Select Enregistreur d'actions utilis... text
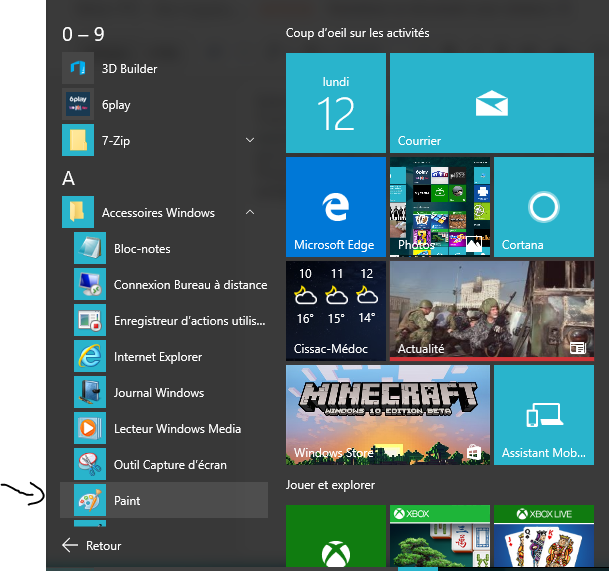This screenshot has width=609, height=571. click(x=190, y=321)
